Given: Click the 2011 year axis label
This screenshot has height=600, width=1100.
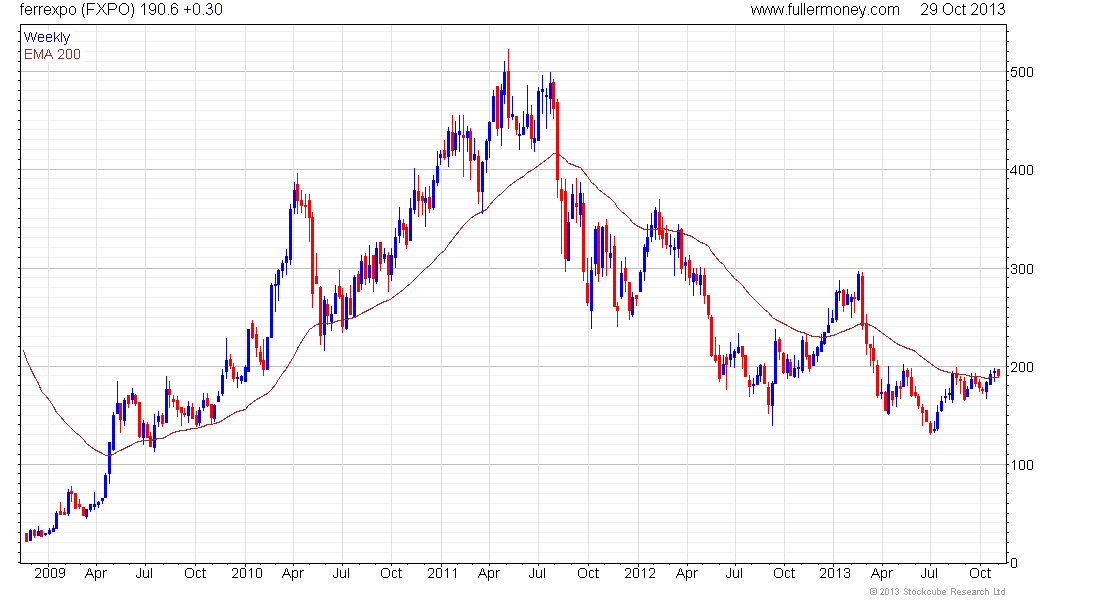Looking at the screenshot, I should pyautogui.click(x=443, y=573).
